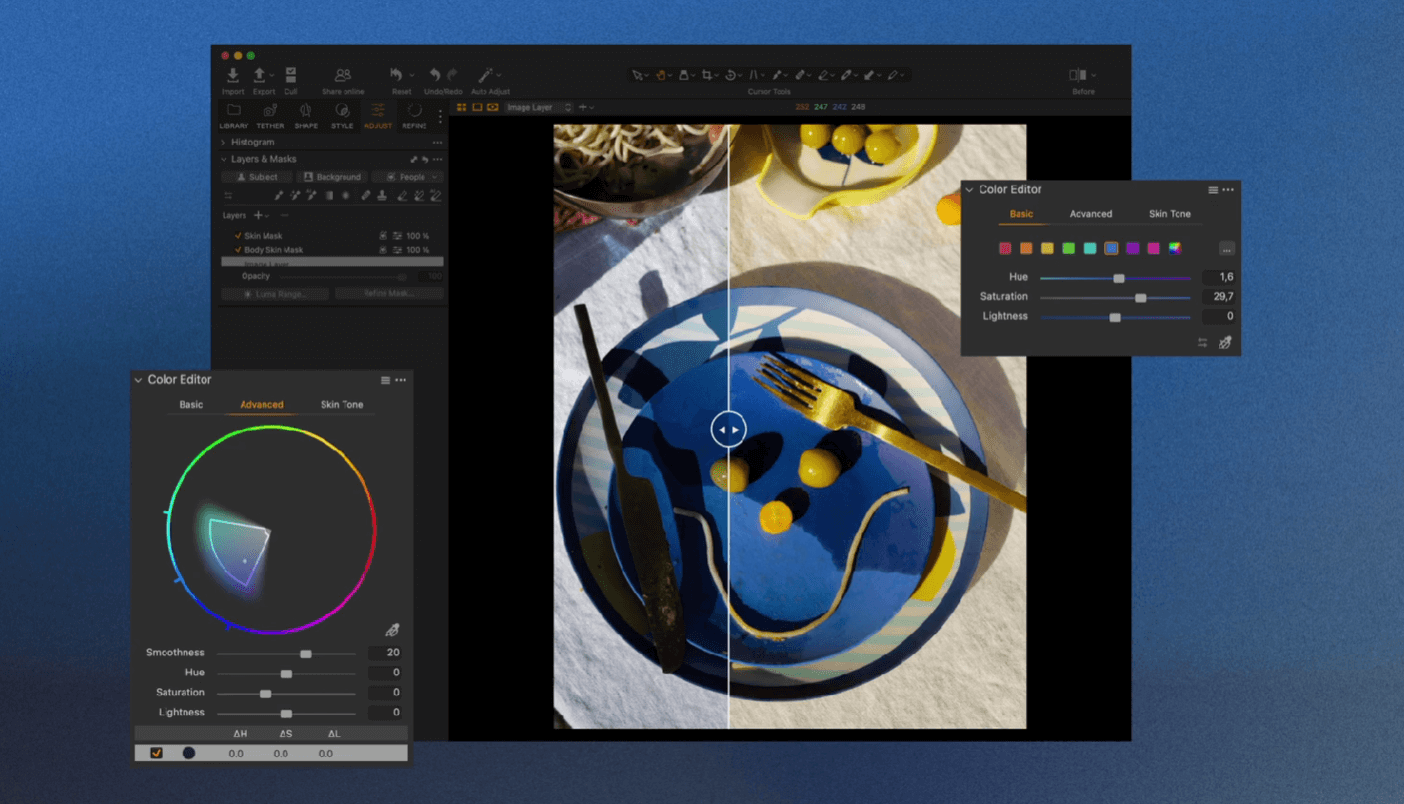
Task: Switch to multi-image grid view
Action: coord(461,107)
